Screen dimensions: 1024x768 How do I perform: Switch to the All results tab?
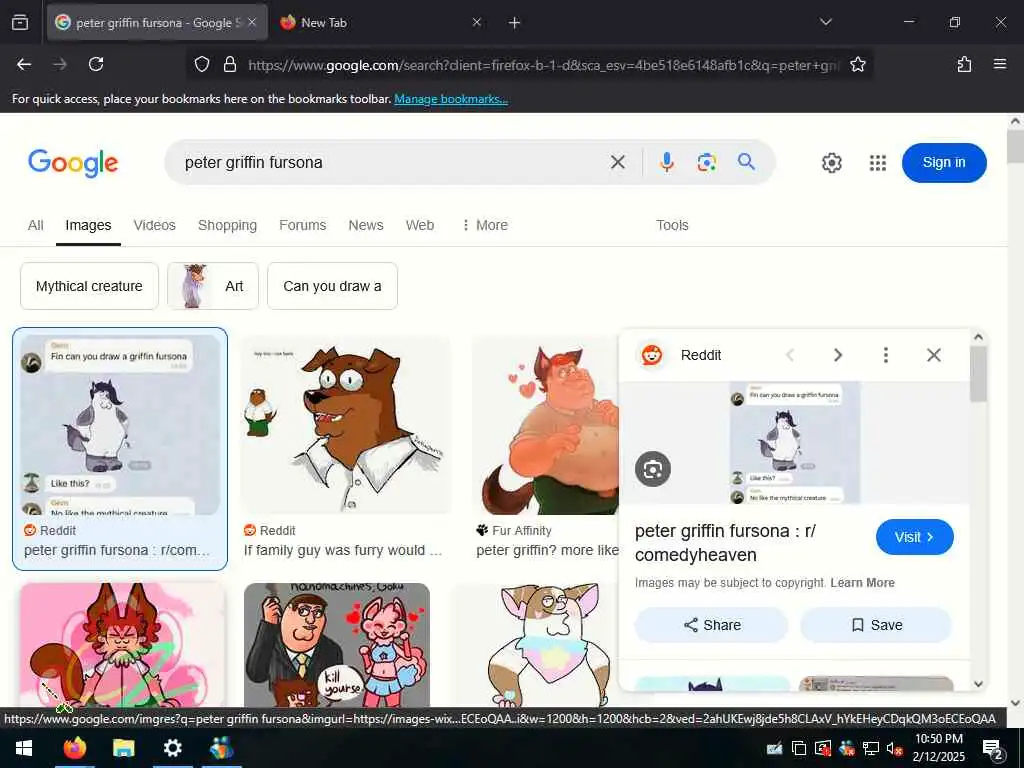(x=35, y=225)
